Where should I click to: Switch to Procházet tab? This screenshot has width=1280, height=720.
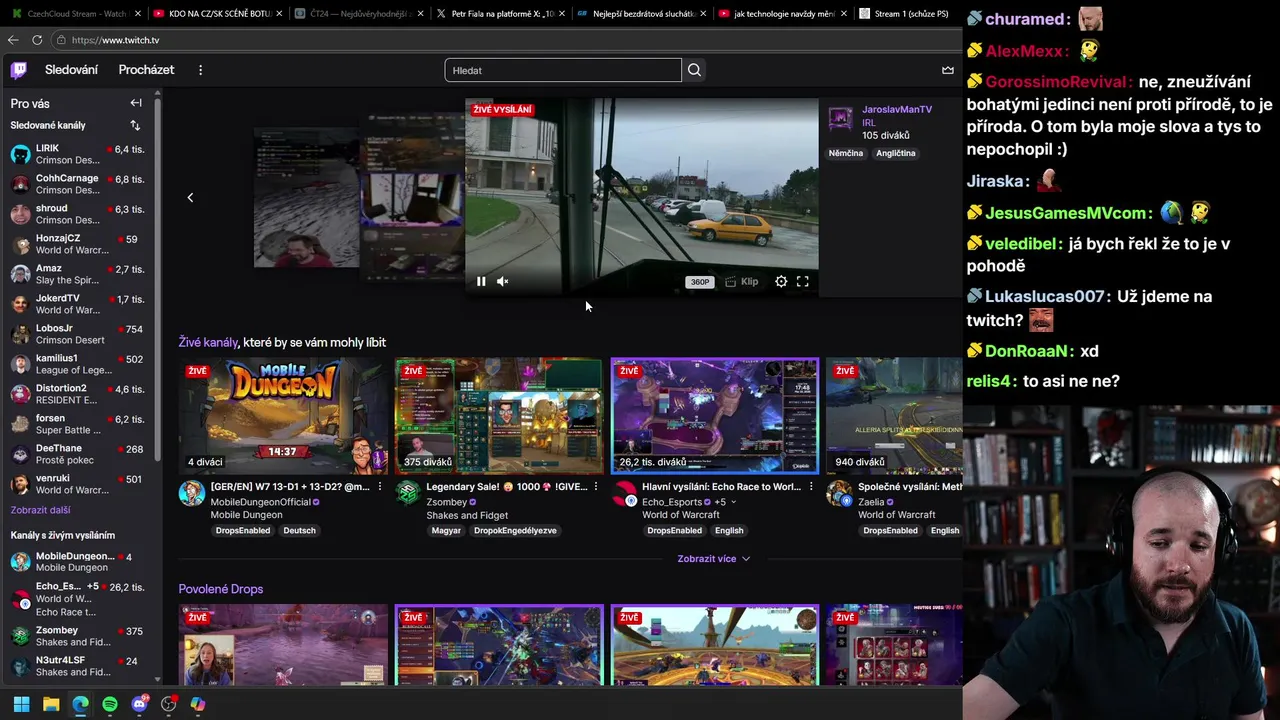[146, 70]
